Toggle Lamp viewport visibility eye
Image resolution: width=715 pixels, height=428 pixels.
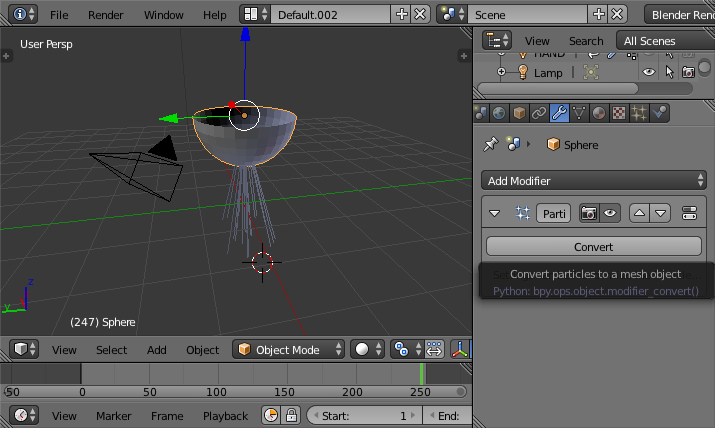(649, 72)
